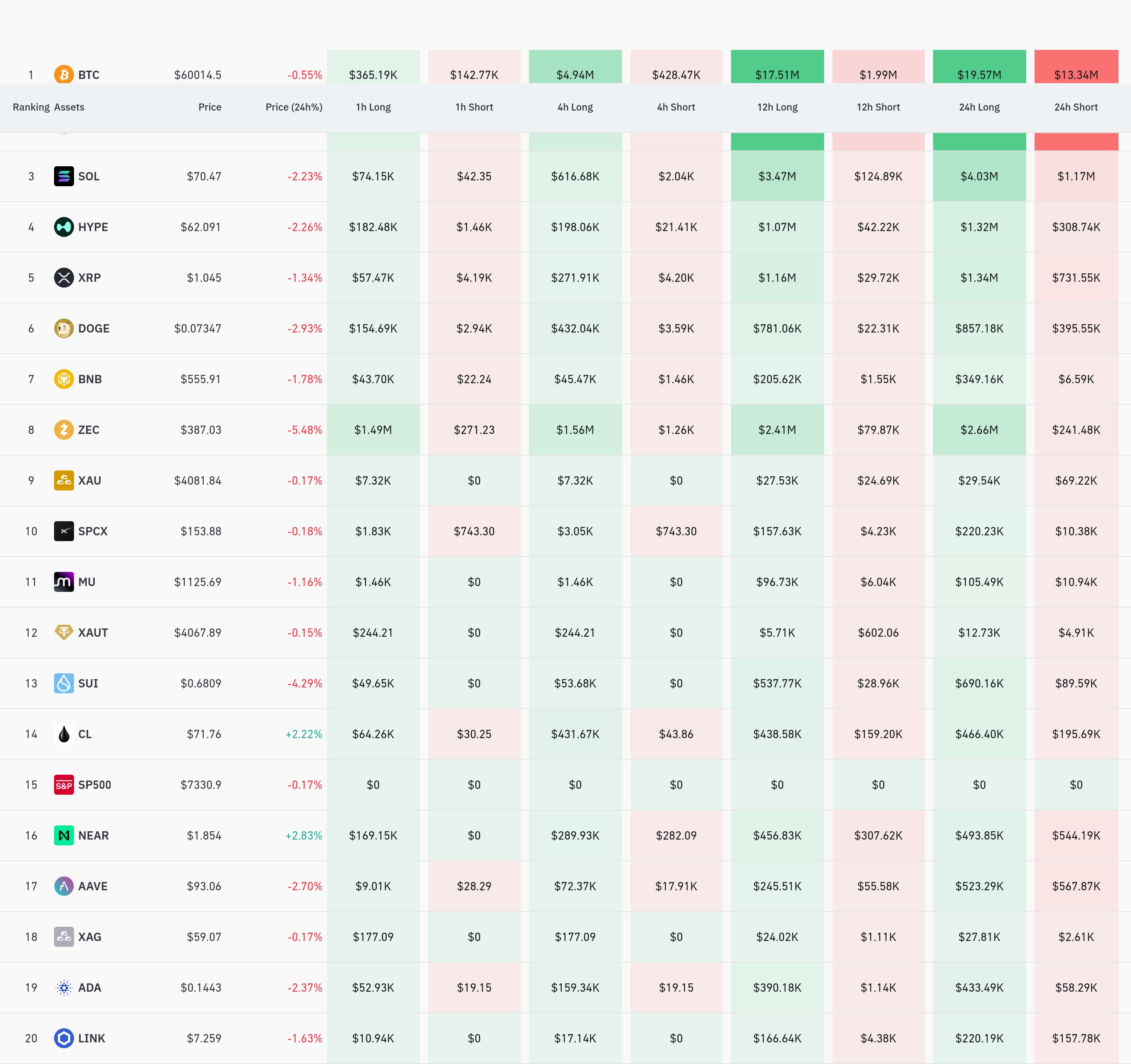The height and width of the screenshot is (1064, 1131).
Task: Open the AAVE asset name link
Action: tap(93, 886)
